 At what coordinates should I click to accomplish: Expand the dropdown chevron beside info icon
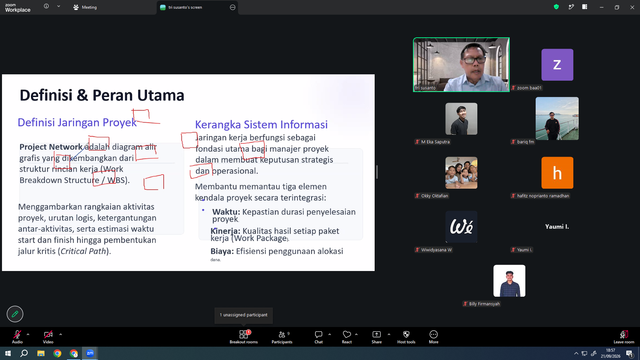(58, 7)
